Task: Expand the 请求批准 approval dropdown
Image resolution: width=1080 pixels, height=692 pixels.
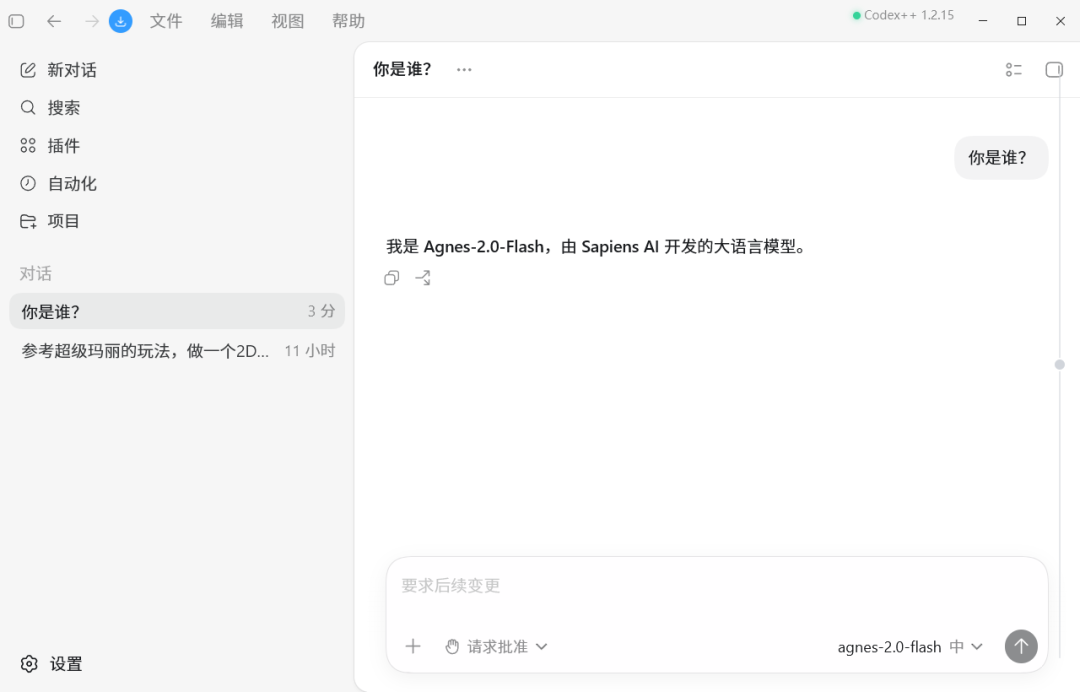Action: tap(496, 647)
